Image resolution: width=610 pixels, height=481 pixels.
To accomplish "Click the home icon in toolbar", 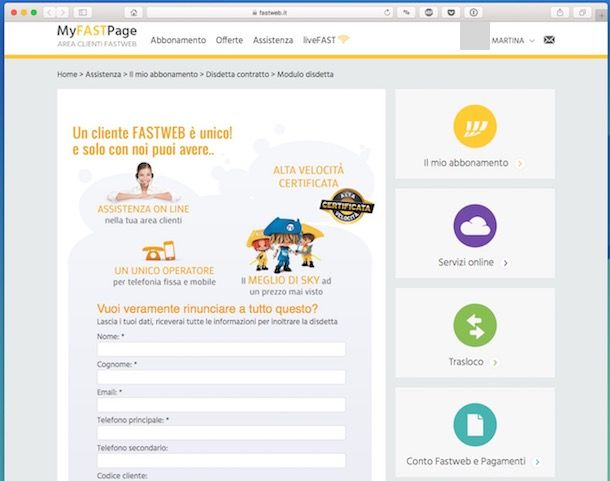I will click(x=133, y=12).
